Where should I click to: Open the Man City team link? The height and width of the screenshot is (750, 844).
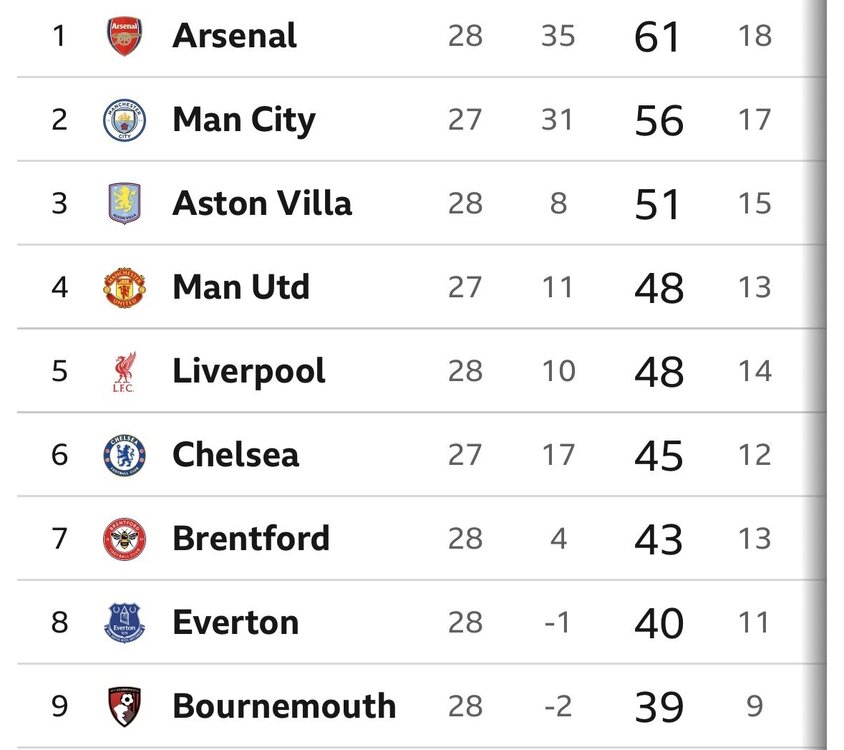(x=244, y=121)
